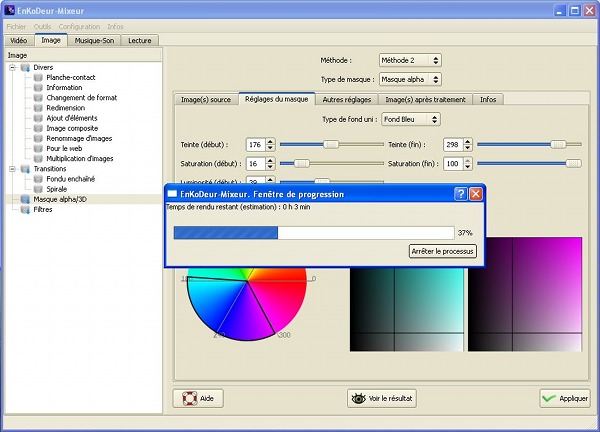Click icon next to Image composite
Image resolution: width=600 pixels, height=432 pixels.
point(38,128)
